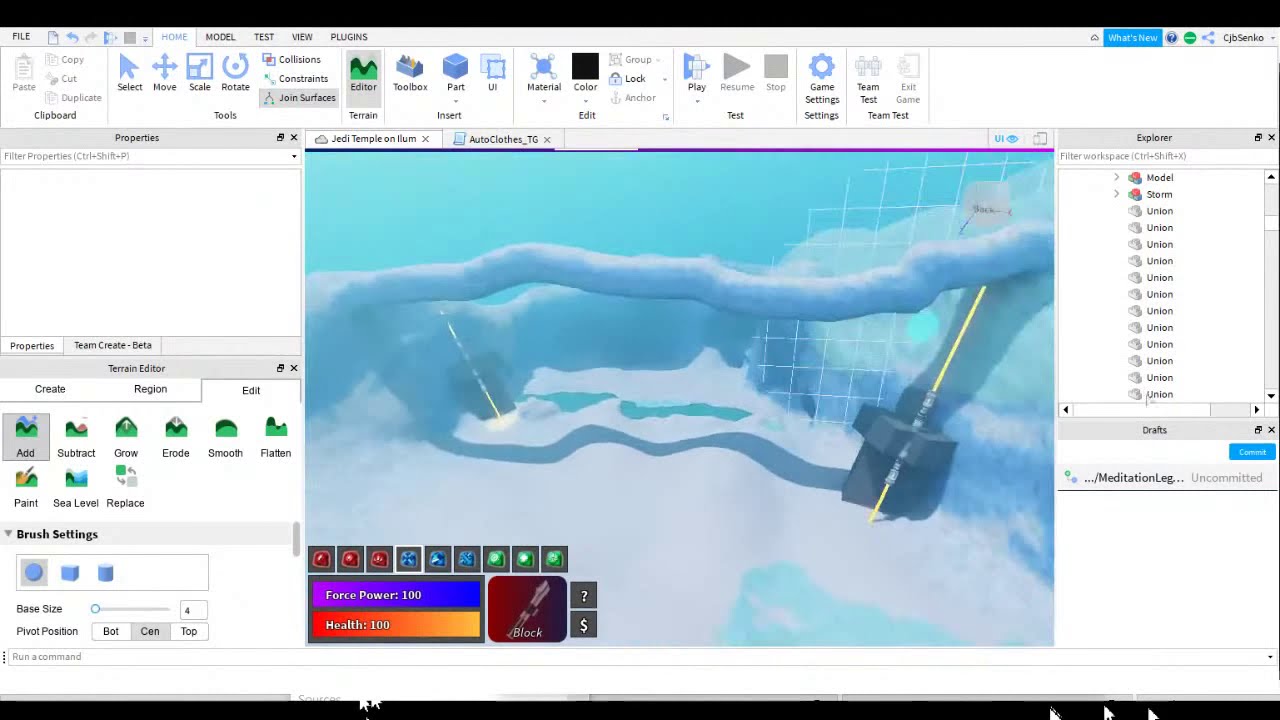Click the What's New button

[1133, 38]
